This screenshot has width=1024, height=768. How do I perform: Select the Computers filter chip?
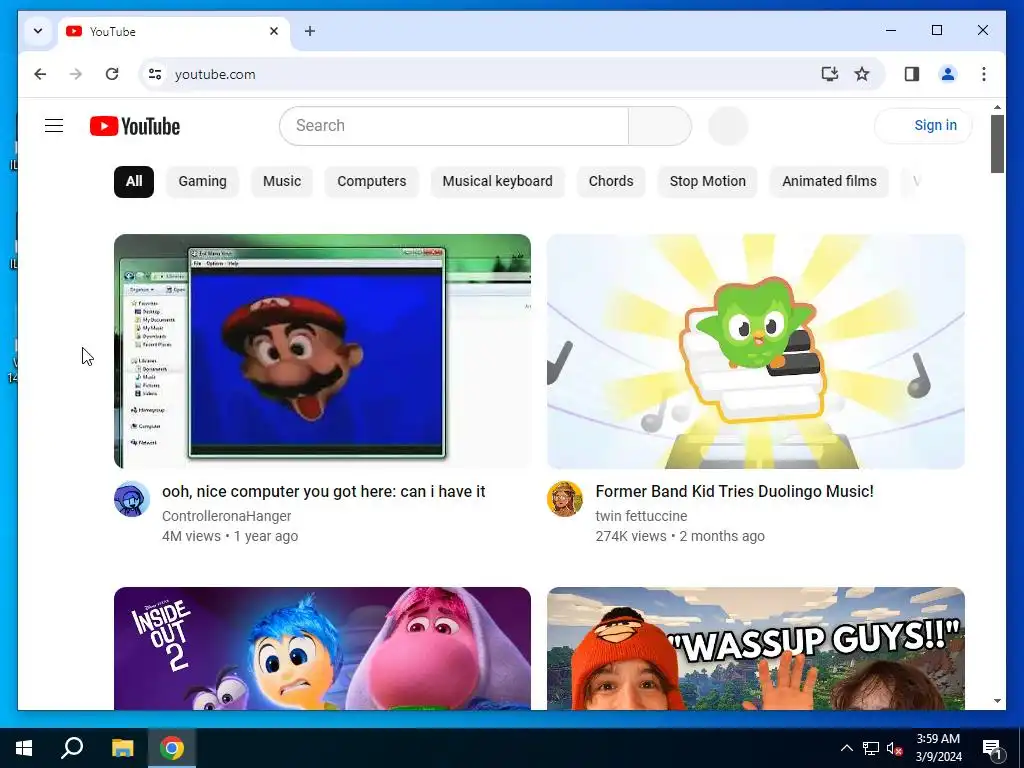372,182
